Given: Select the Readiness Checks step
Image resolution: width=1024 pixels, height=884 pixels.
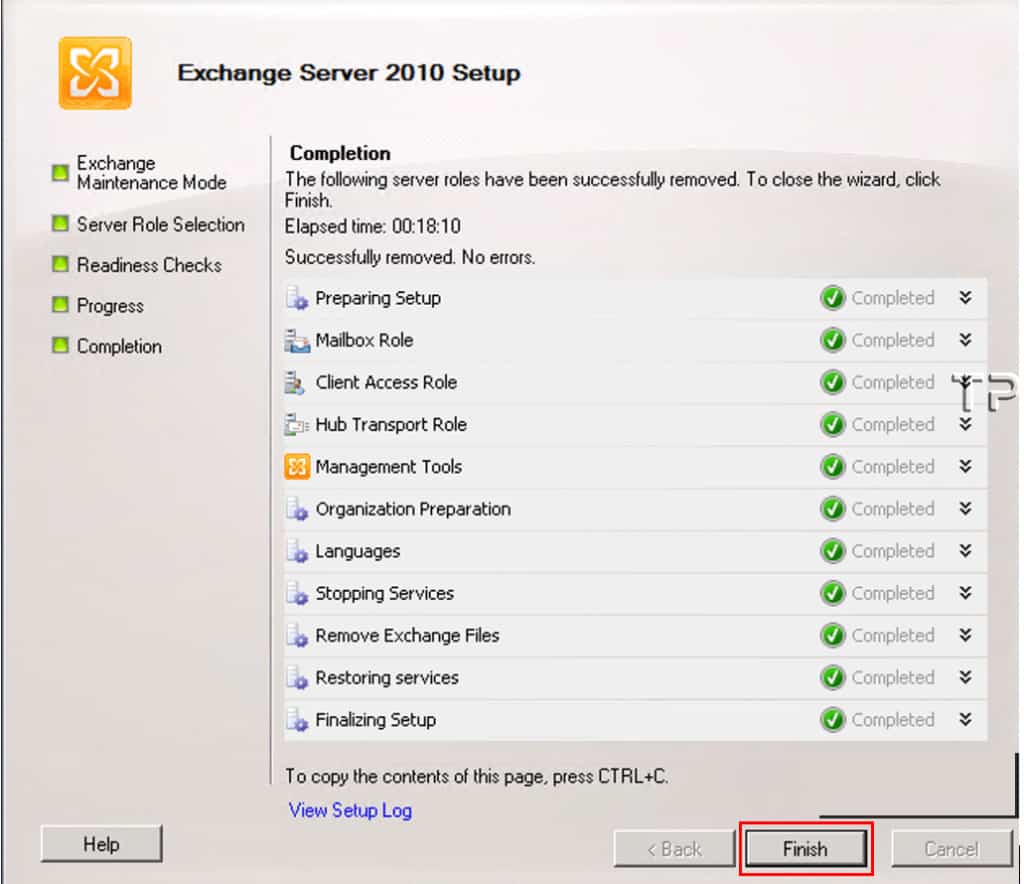Looking at the screenshot, I should (149, 265).
